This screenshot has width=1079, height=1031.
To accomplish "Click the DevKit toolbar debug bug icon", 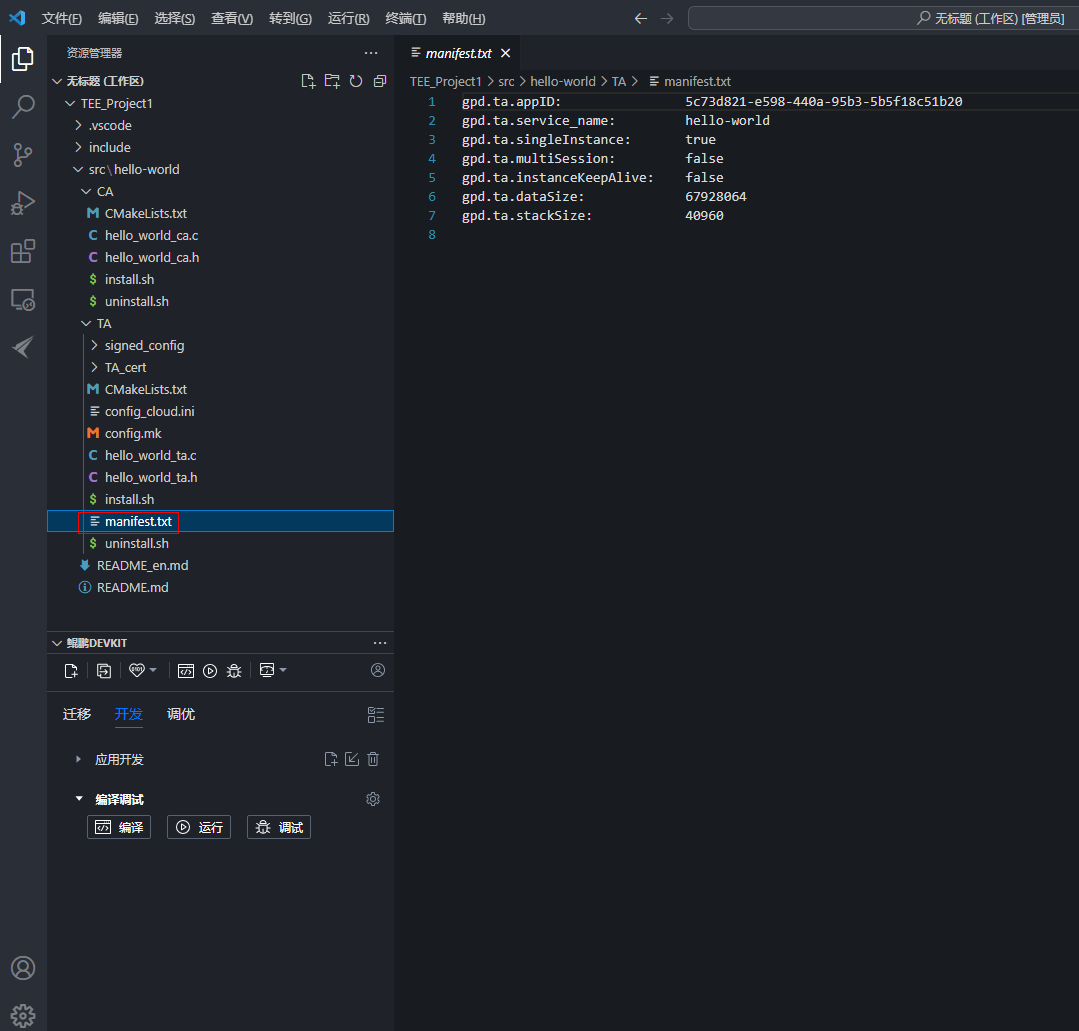I will [x=234, y=671].
